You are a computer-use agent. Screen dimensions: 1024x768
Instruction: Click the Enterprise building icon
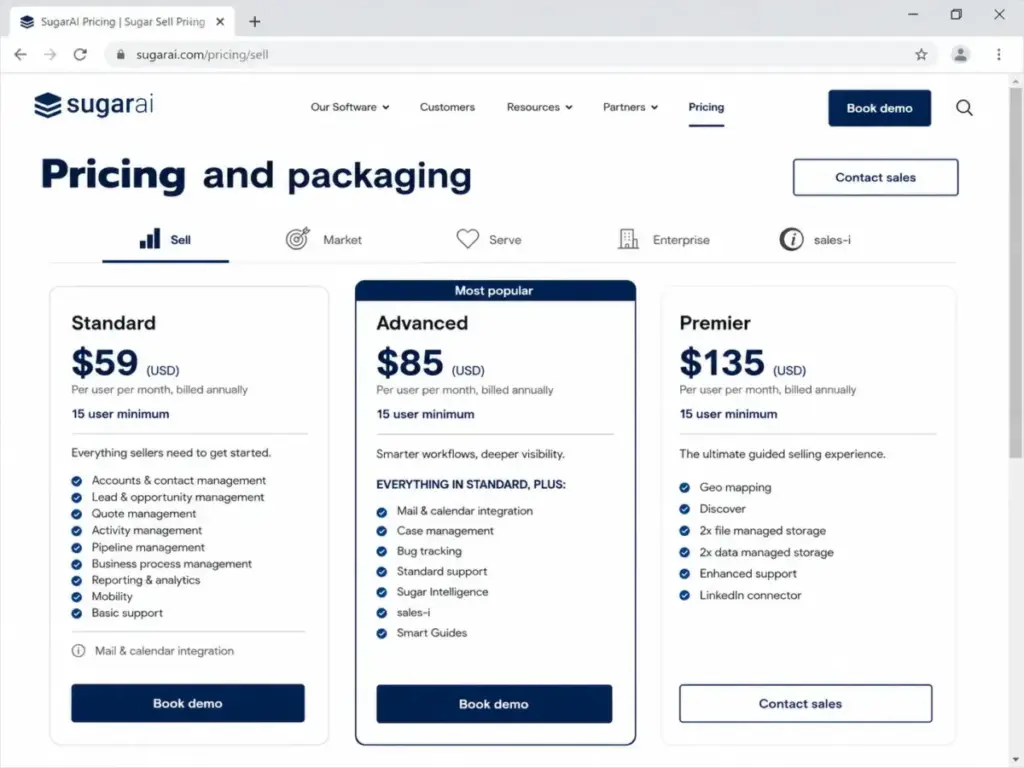coord(628,238)
